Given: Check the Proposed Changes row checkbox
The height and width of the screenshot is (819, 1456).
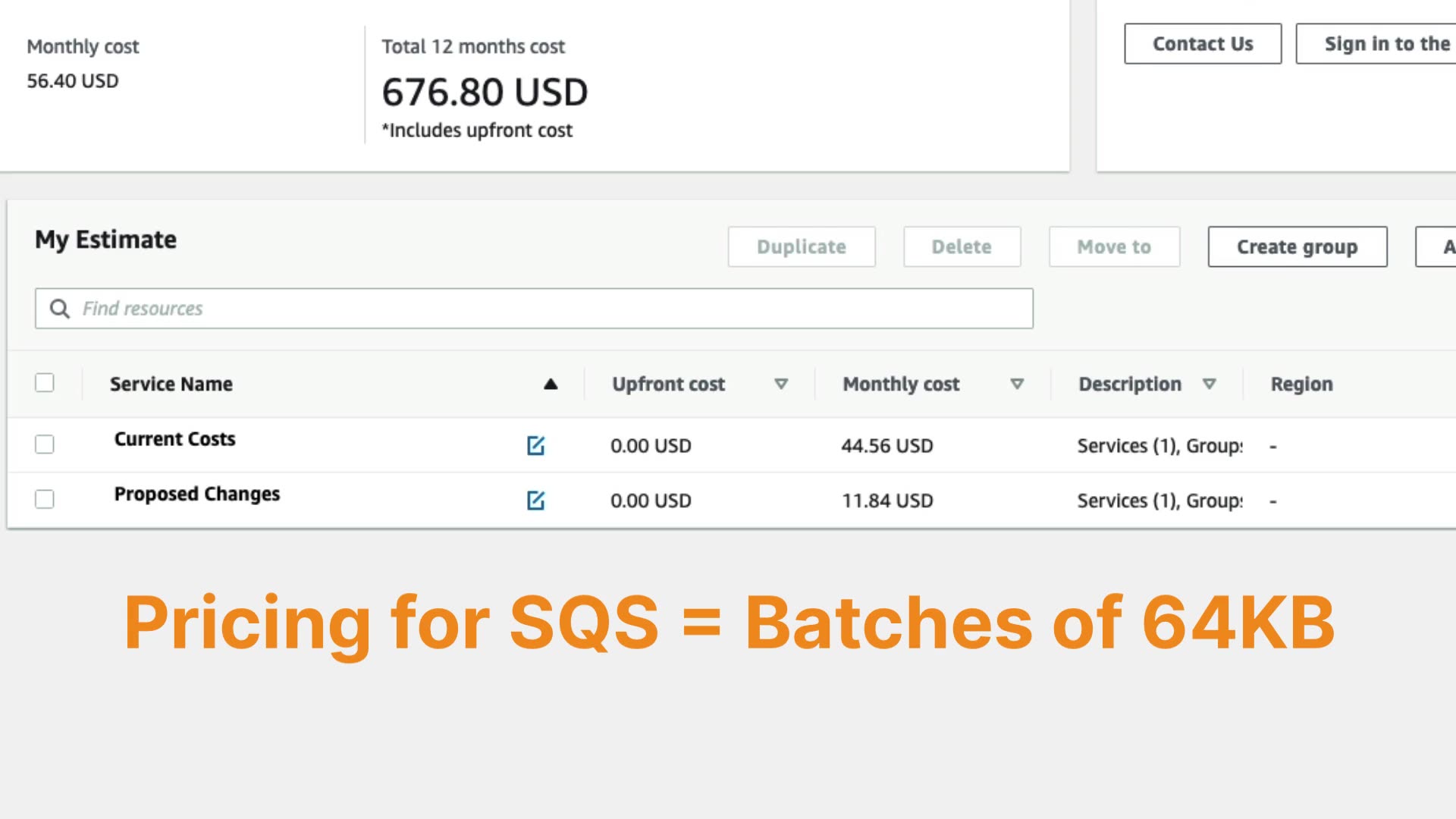Looking at the screenshot, I should coord(45,499).
